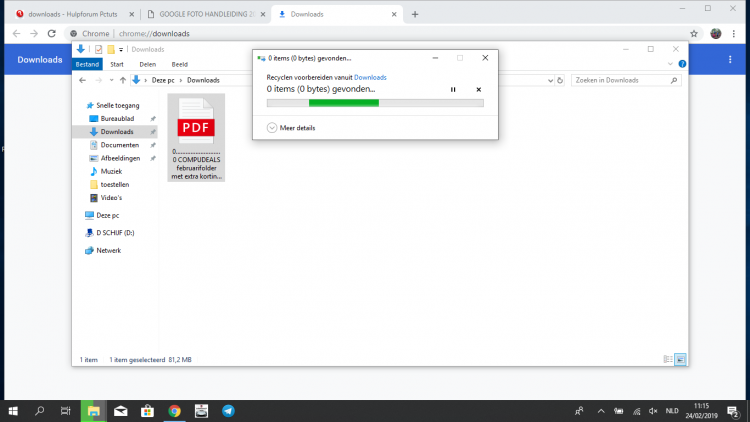Open Bureaublad in the Snelle toegang list

116,118
